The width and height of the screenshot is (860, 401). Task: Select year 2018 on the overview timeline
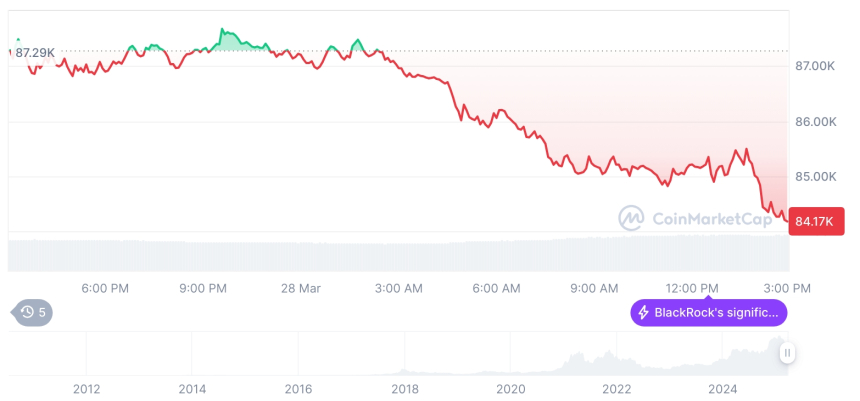(405, 389)
